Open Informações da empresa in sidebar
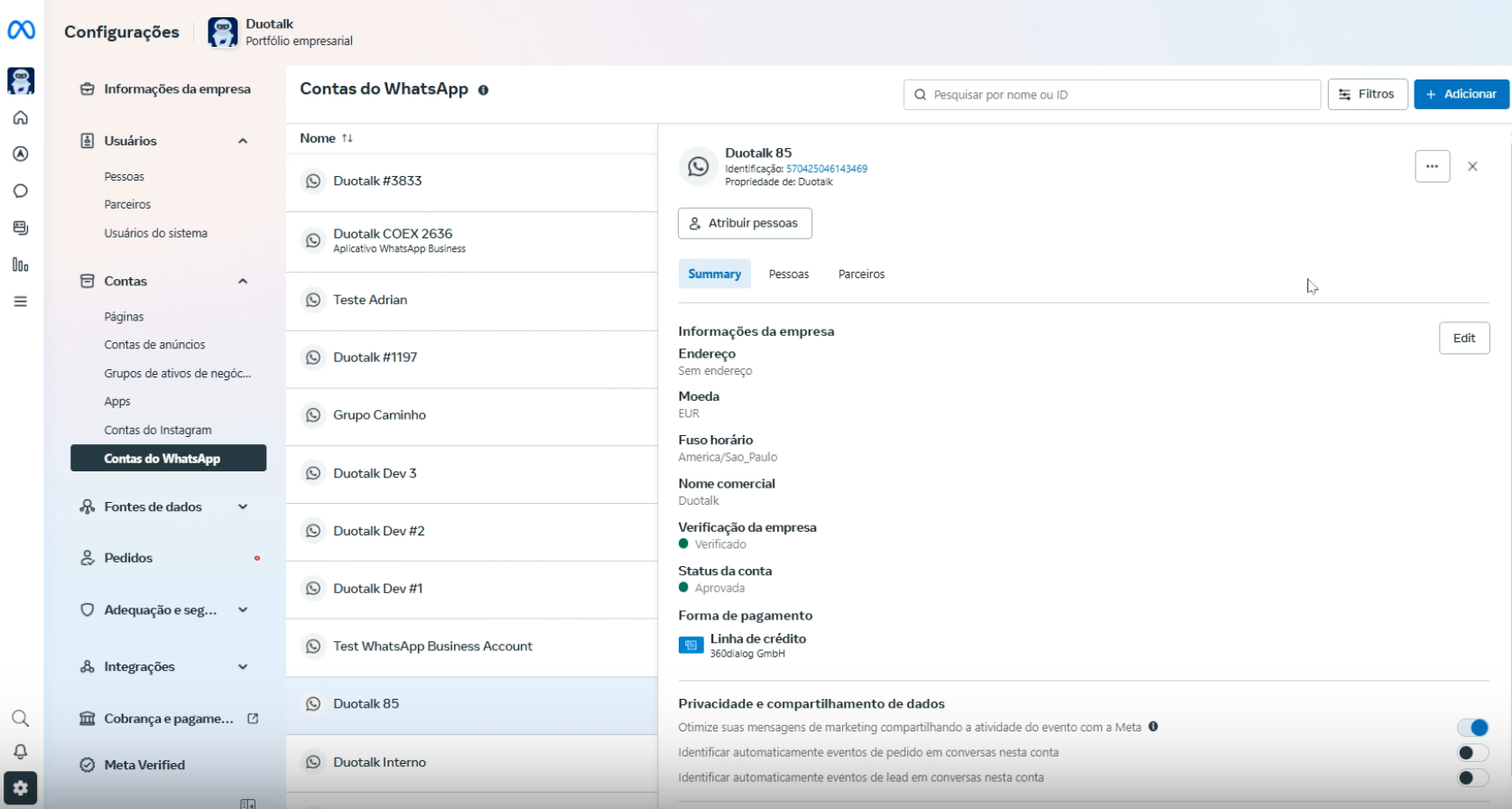The width and height of the screenshot is (1512, 809). click(x=168, y=89)
